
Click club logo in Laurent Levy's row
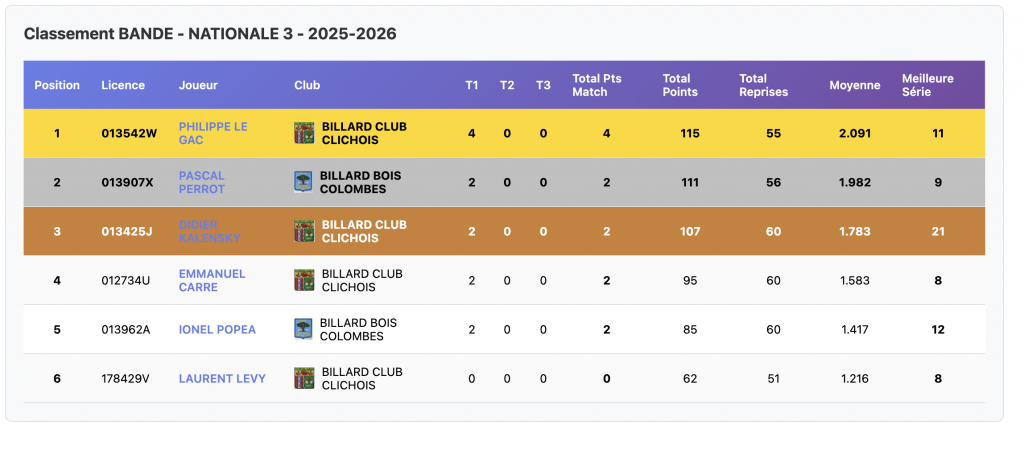point(304,378)
